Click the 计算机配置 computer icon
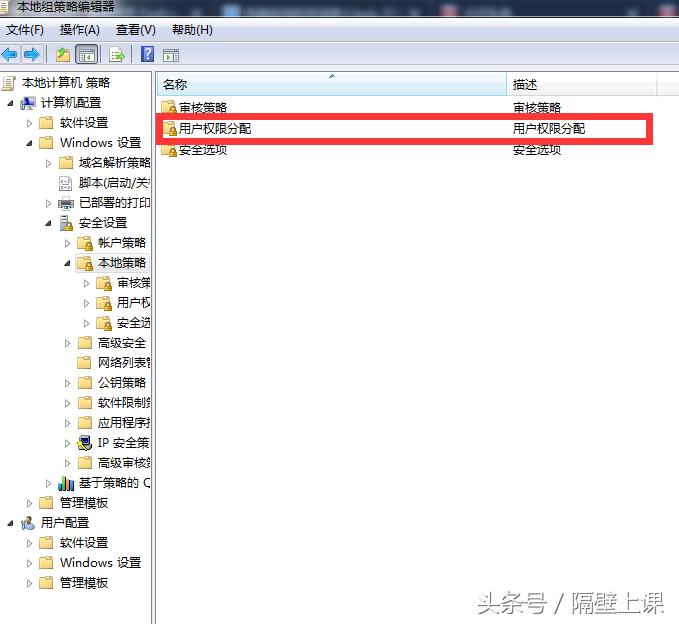 tap(28, 103)
